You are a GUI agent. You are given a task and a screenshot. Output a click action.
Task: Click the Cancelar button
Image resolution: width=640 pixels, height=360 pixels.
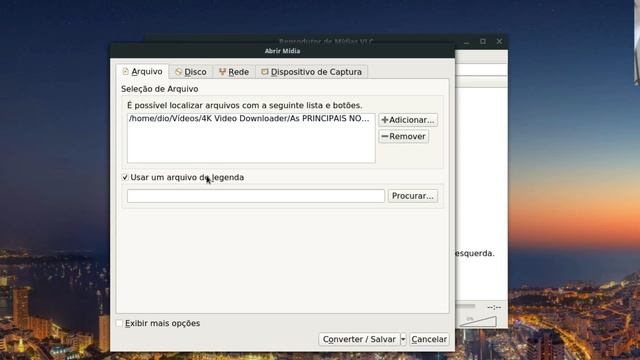[429, 339]
